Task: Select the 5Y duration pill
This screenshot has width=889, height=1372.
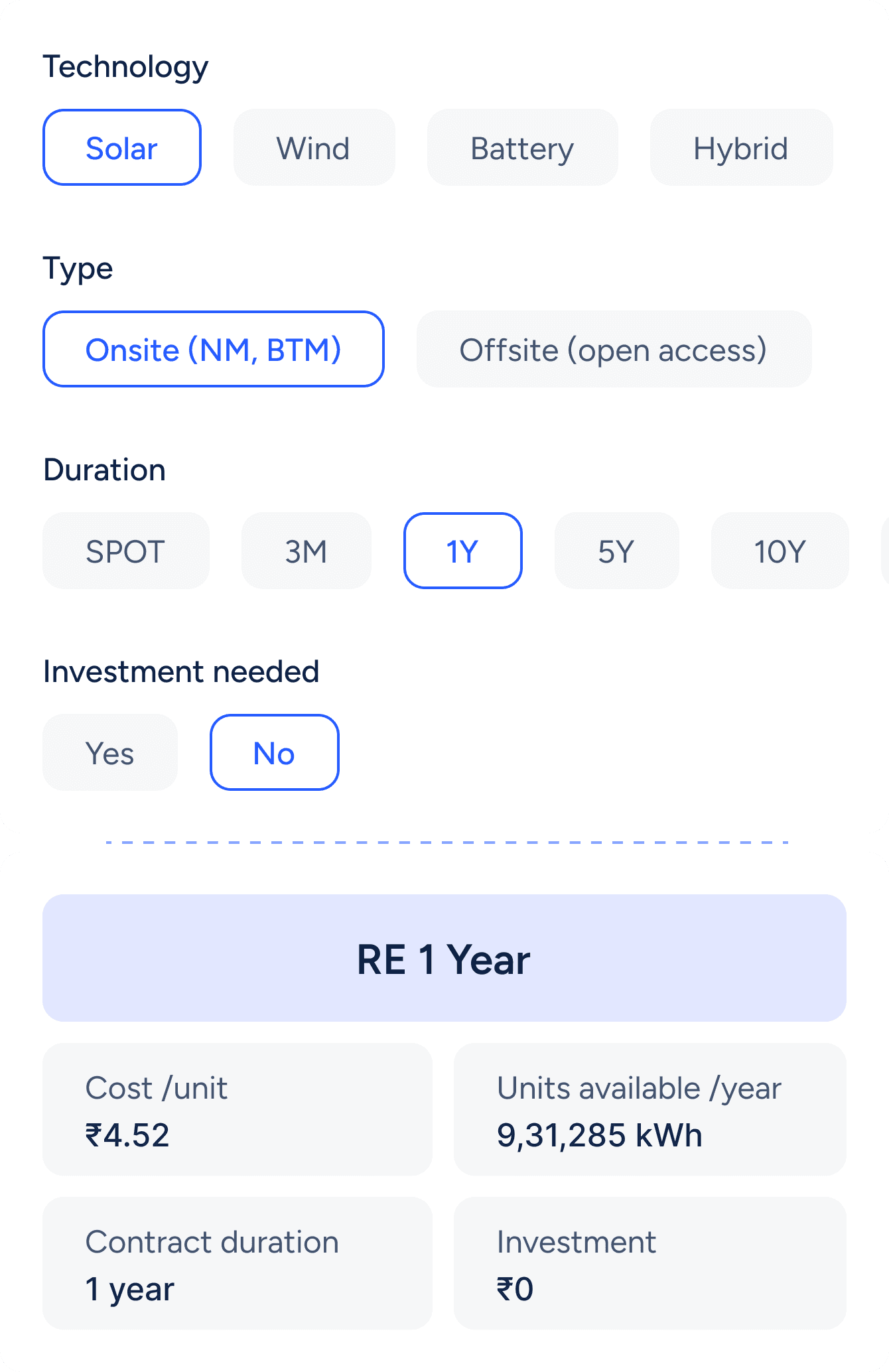Action: pyautogui.click(x=616, y=551)
